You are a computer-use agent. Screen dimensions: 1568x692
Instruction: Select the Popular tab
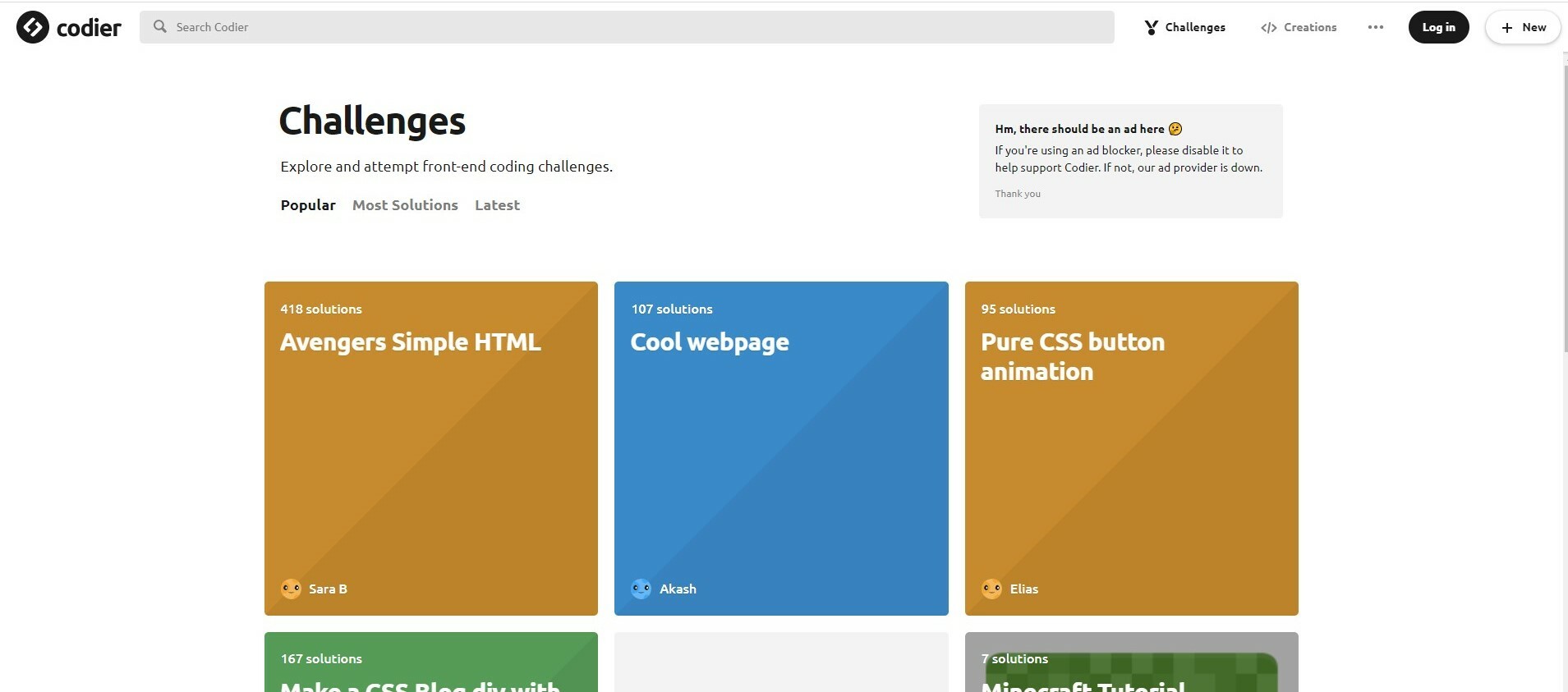pyautogui.click(x=308, y=205)
